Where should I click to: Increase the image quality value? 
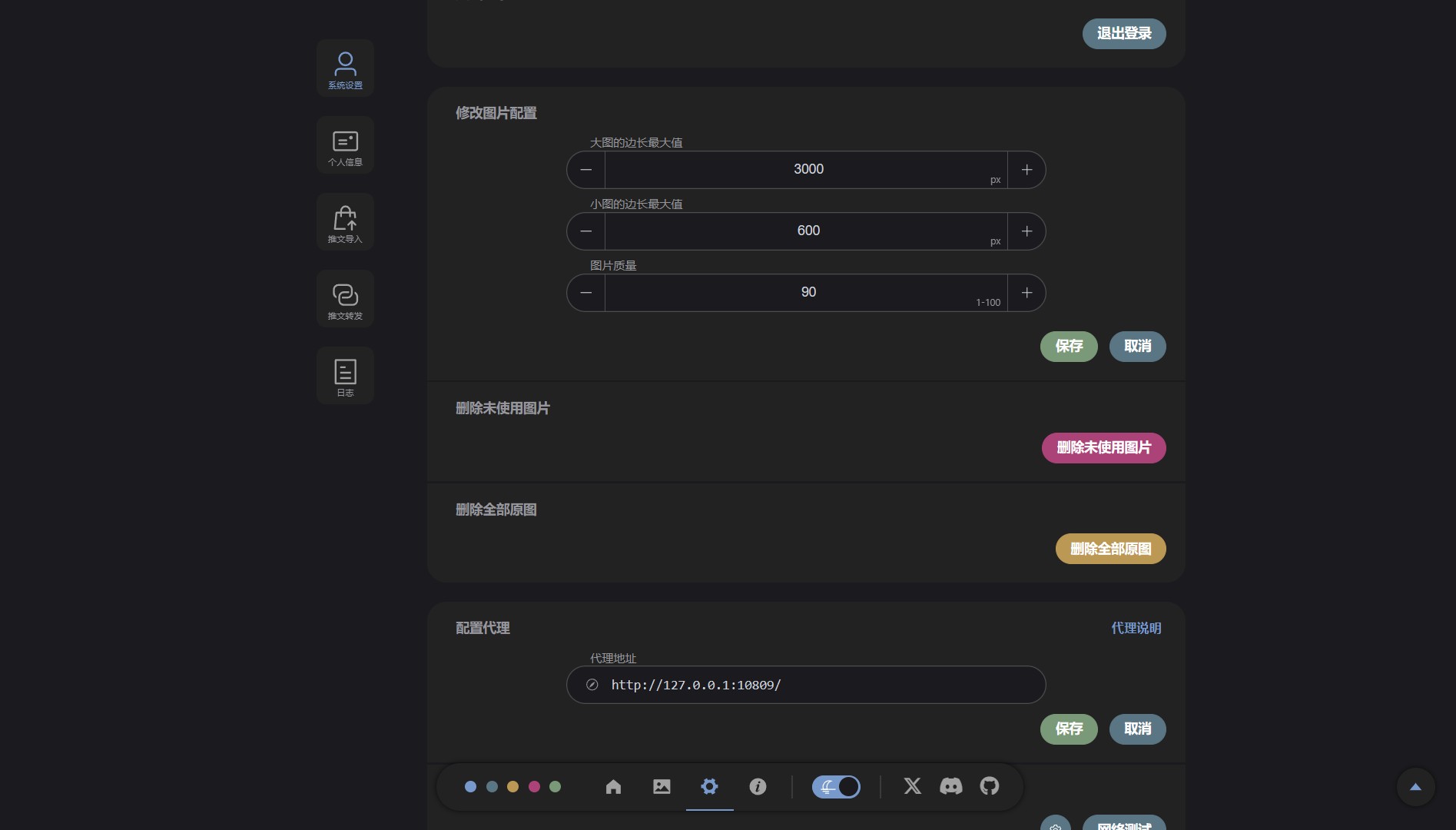[x=1026, y=293]
